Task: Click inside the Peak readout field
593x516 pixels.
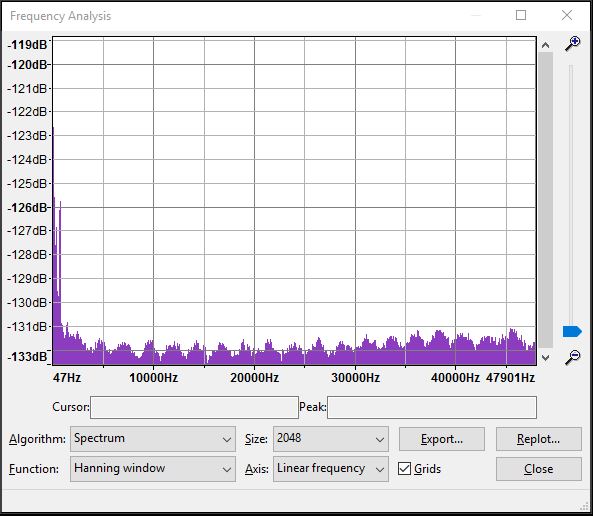Action: [432, 407]
